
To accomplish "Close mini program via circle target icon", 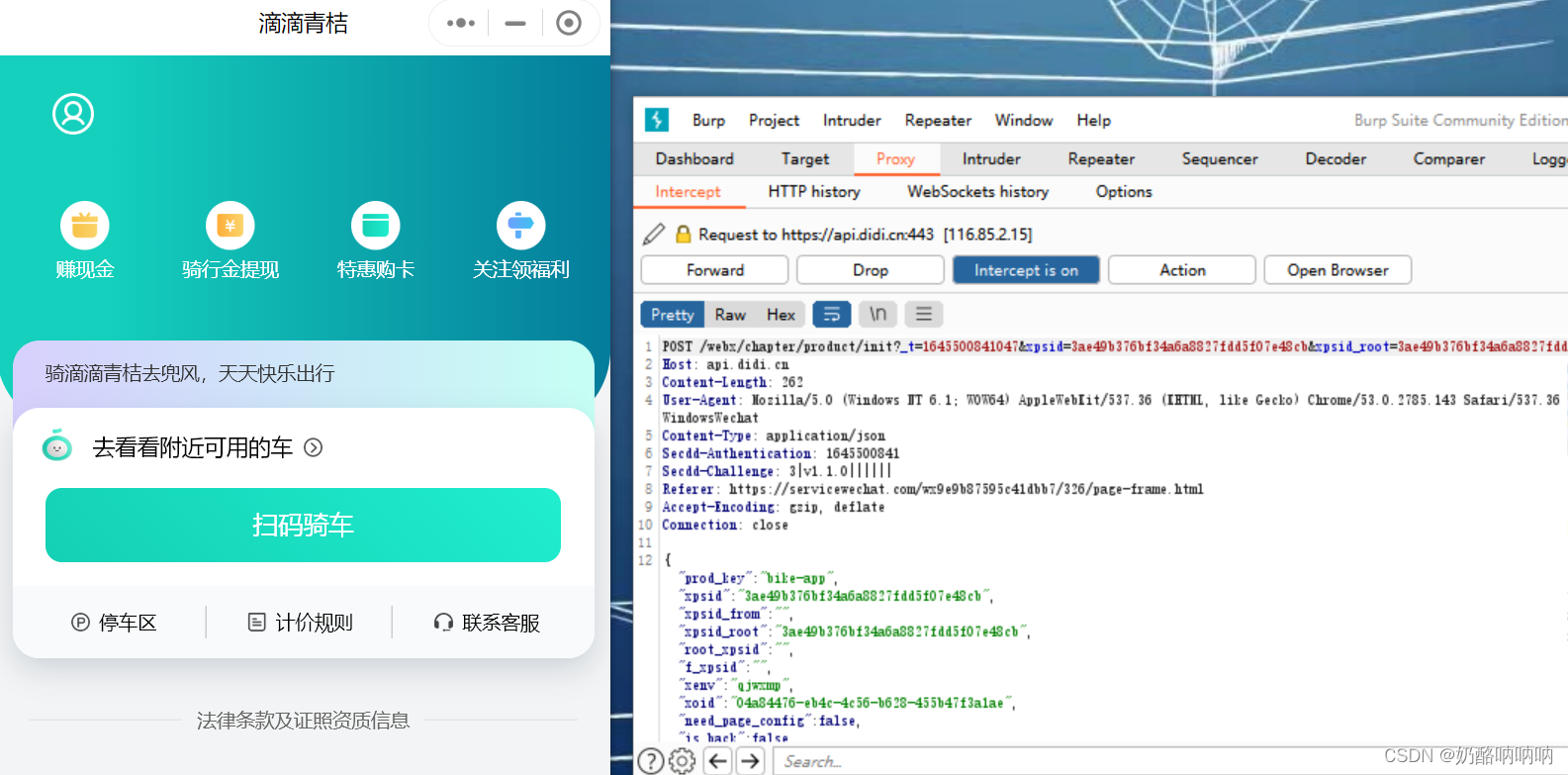I will click(x=569, y=23).
